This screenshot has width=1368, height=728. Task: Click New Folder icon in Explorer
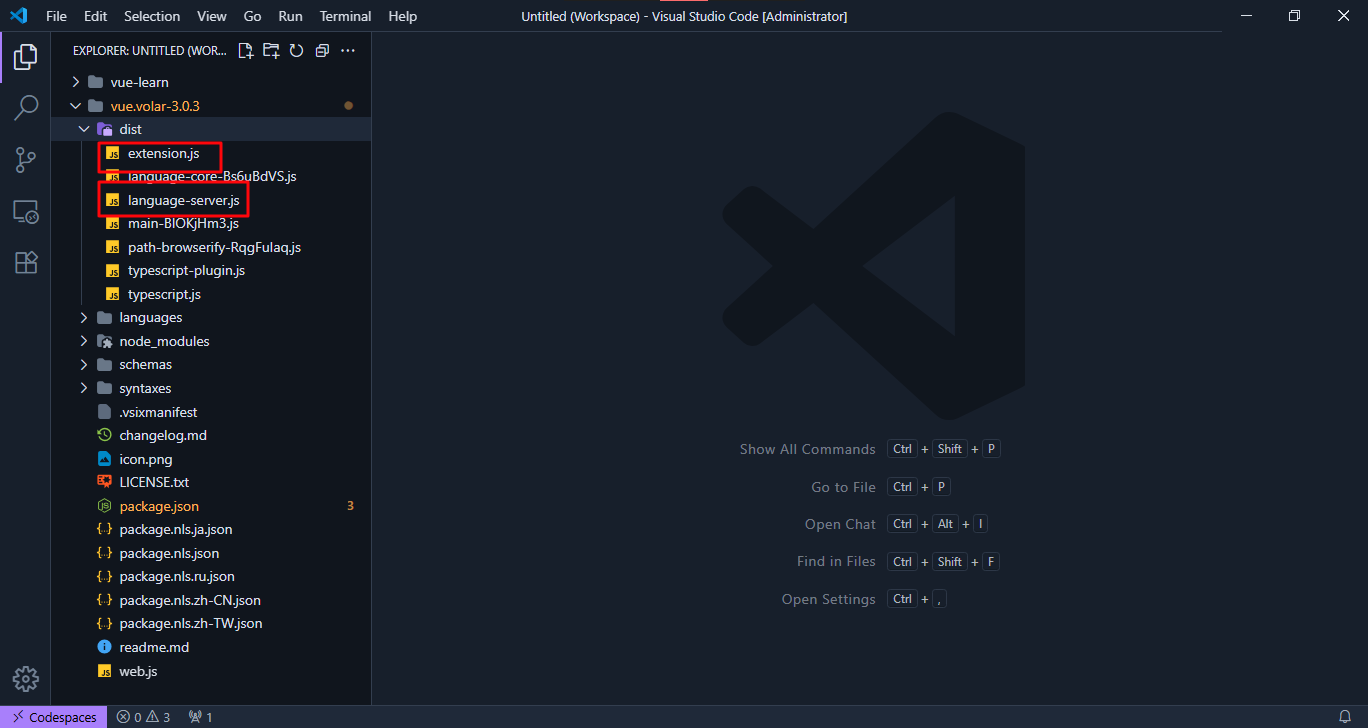[271, 51]
